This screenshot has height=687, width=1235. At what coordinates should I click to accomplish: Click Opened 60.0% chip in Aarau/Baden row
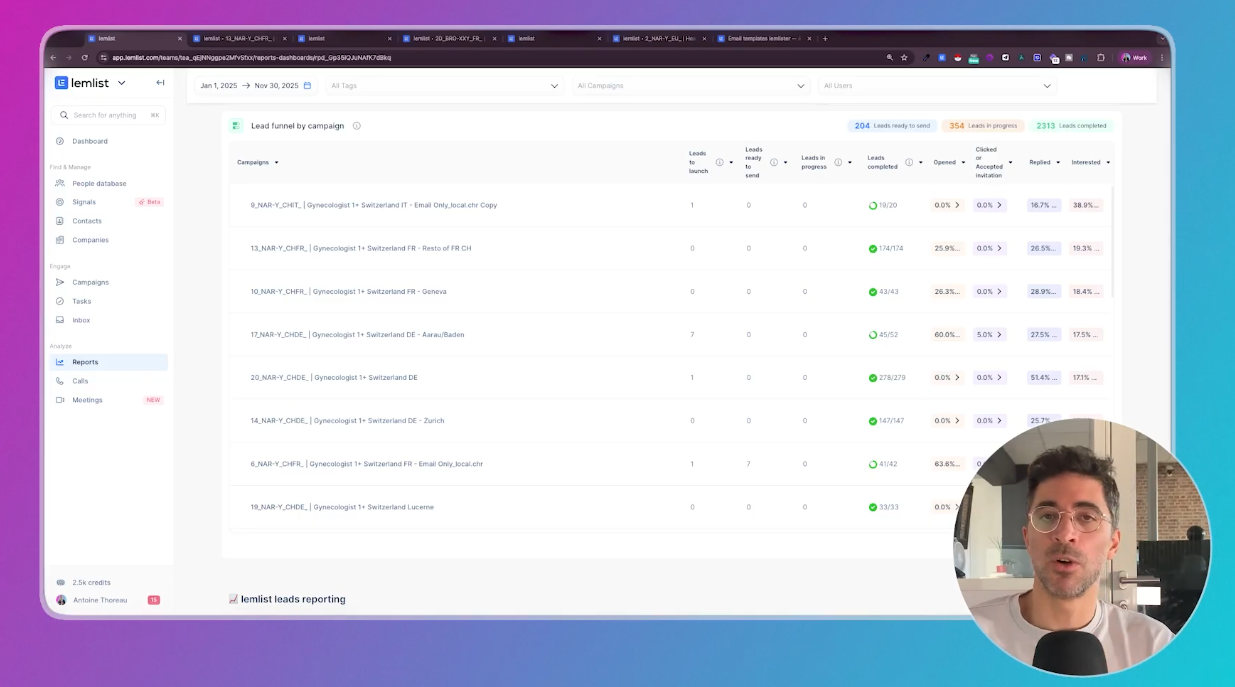tap(946, 335)
